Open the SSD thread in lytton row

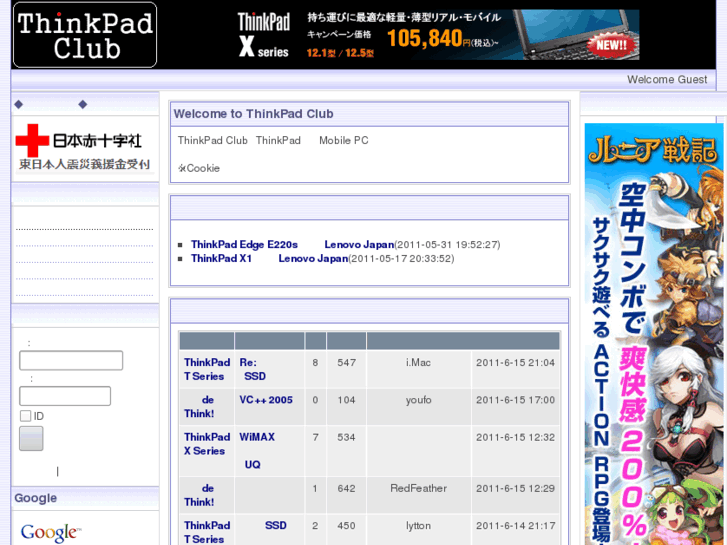[x=275, y=526]
